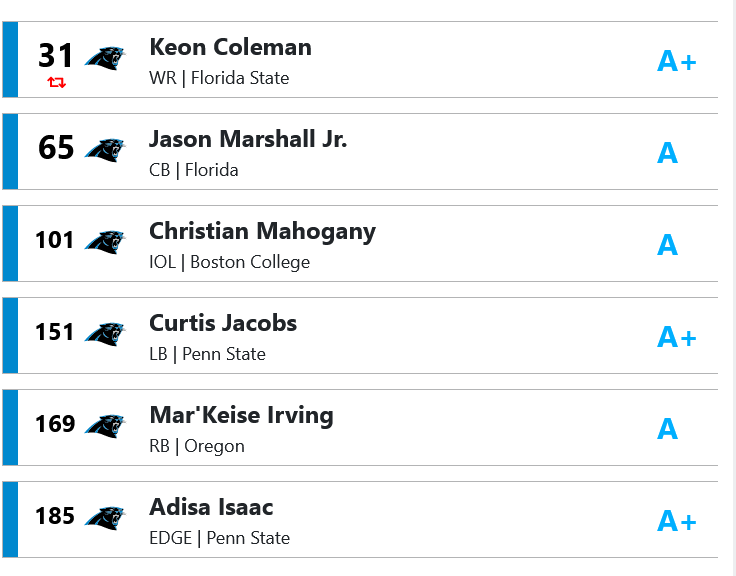The height and width of the screenshot is (576, 736).
Task: Click Panthers logo beside Christian Mahogany
Action: [x=105, y=242]
